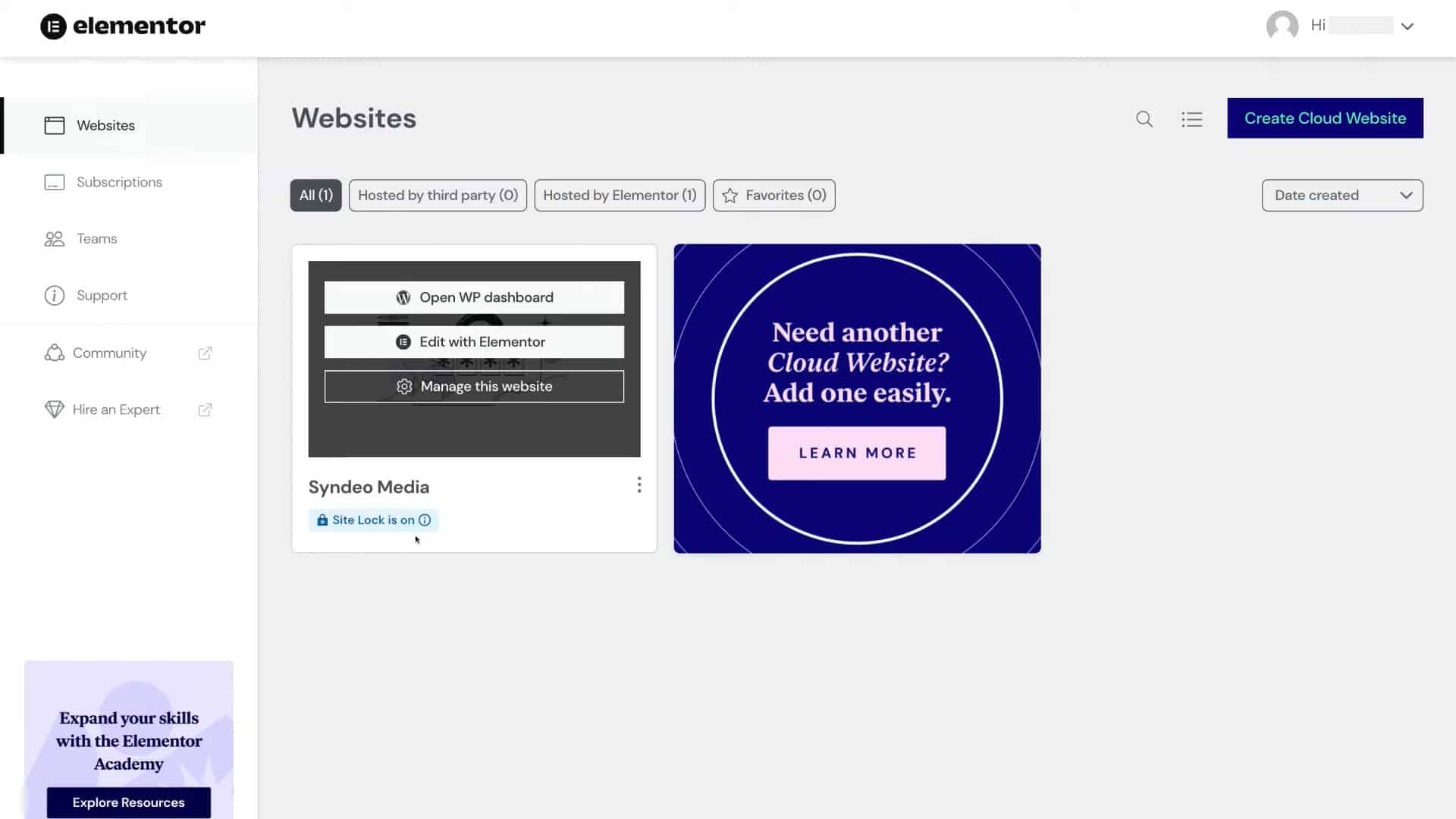Click the user avatar icon
Image resolution: width=1456 pixels, height=819 pixels.
point(1282,26)
